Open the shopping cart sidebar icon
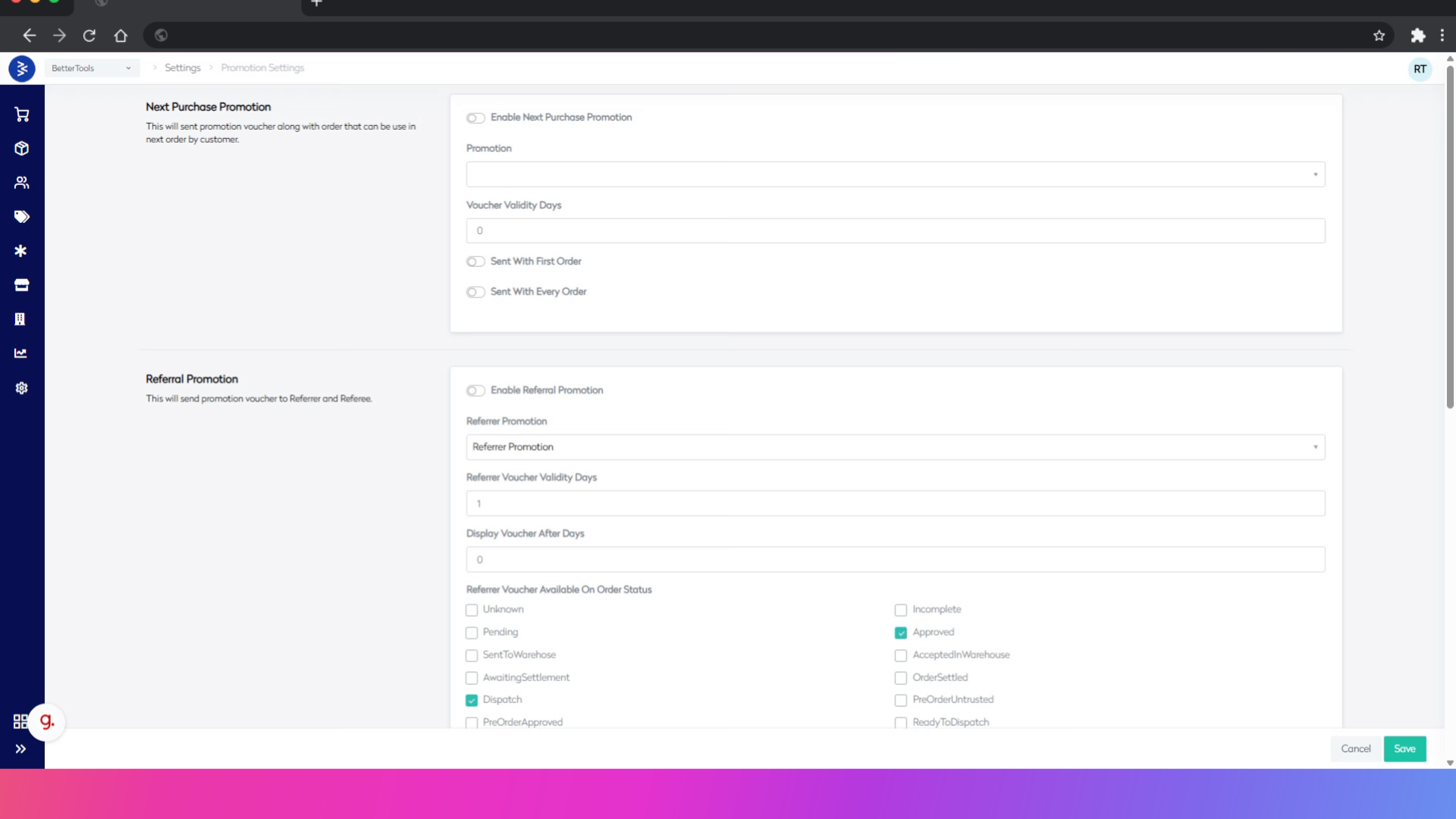1456x819 pixels. click(x=21, y=115)
